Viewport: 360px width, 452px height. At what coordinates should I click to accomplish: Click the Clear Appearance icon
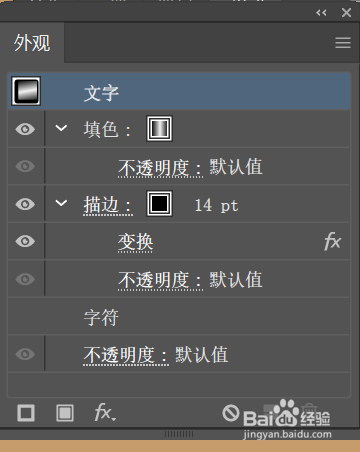[231, 413]
